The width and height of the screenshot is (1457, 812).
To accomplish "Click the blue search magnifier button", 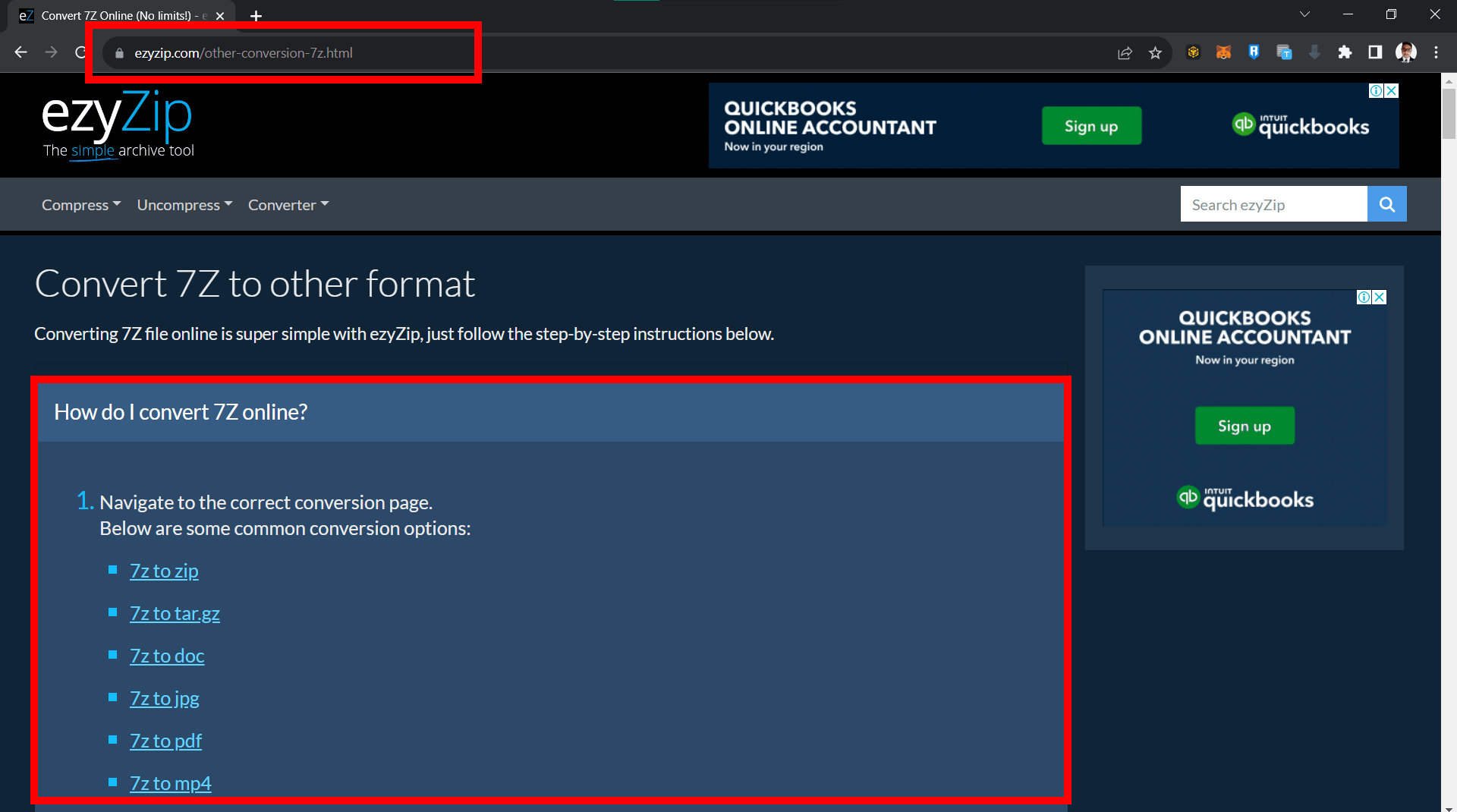I will pyautogui.click(x=1386, y=203).
